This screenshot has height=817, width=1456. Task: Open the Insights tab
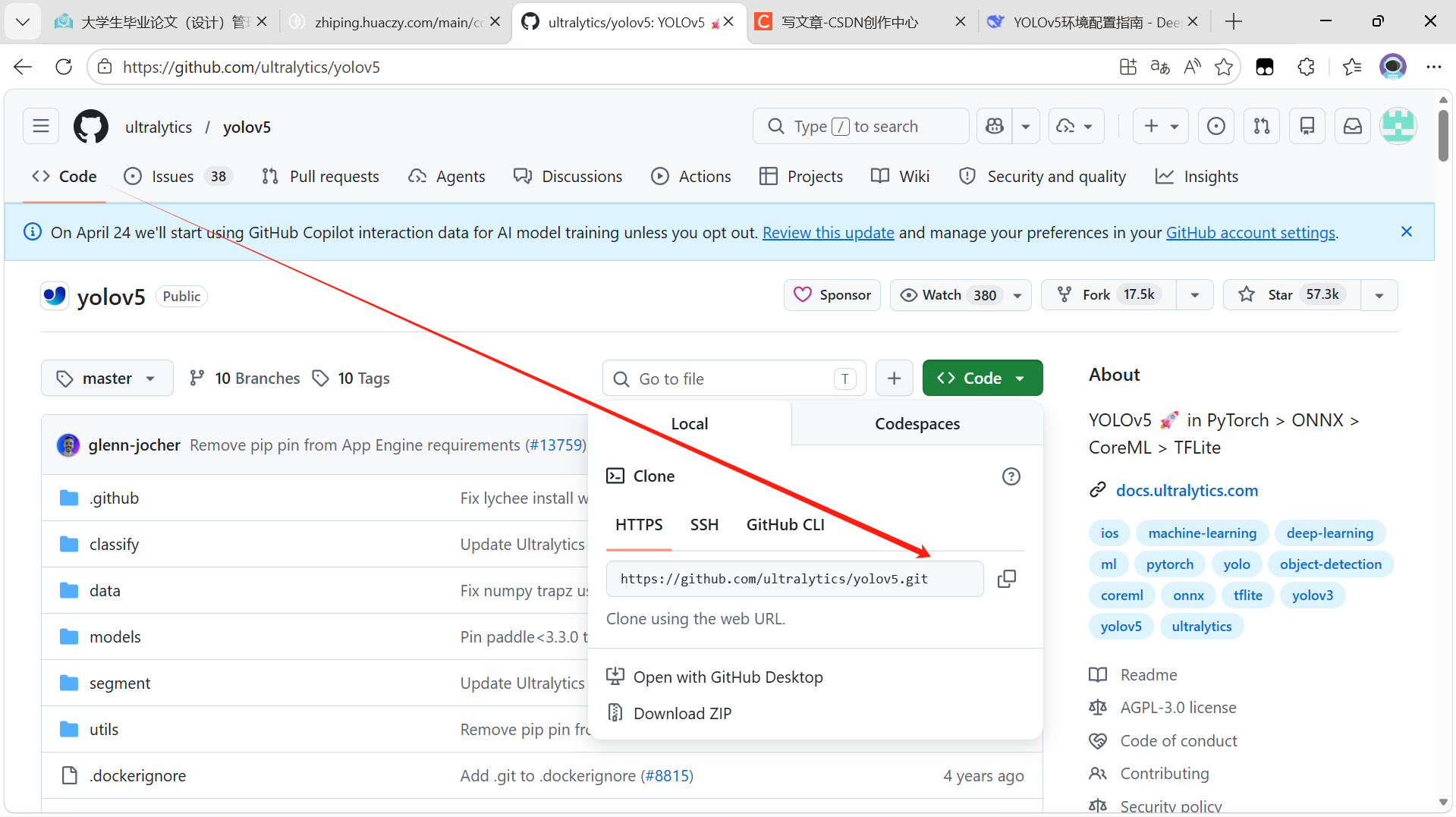[1197, 176]
